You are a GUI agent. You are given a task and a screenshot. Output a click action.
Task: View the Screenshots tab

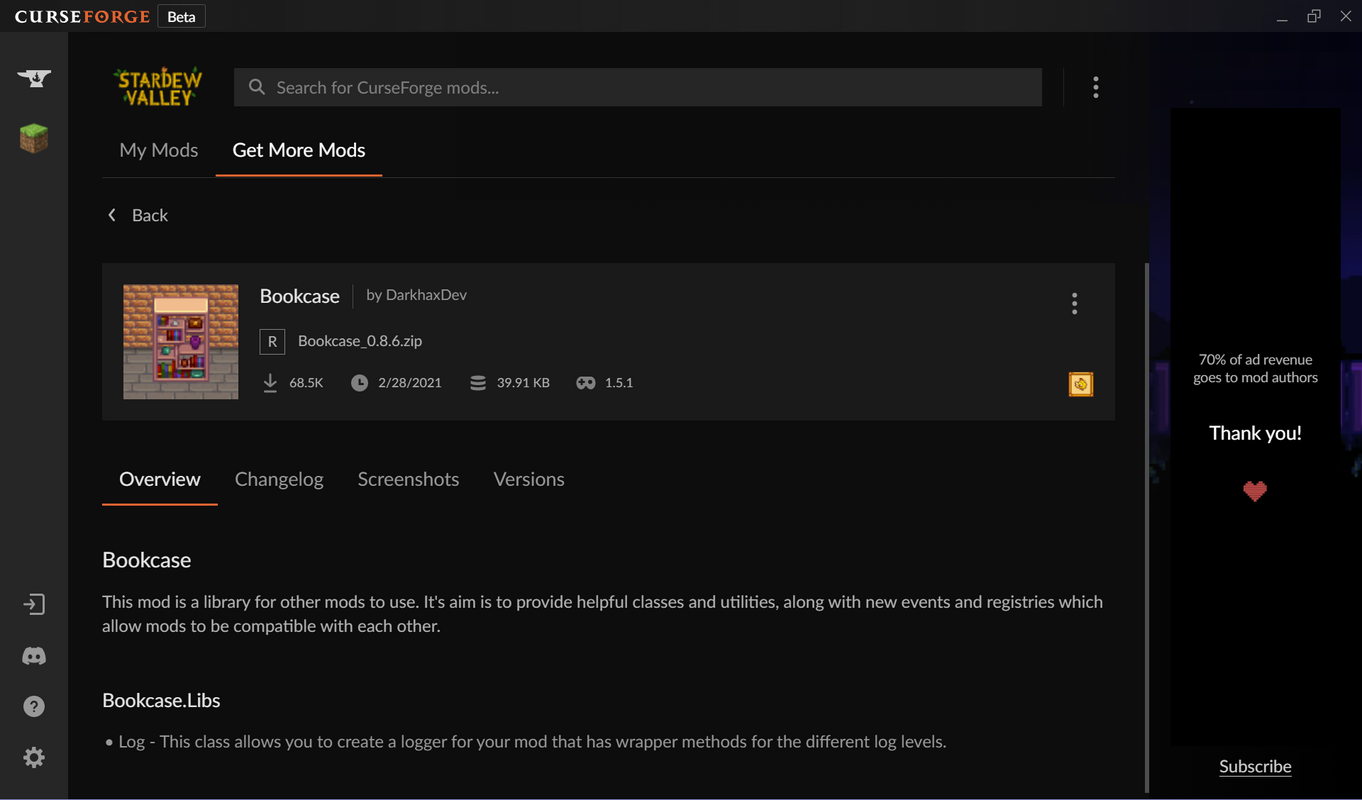tap(409, 479)
